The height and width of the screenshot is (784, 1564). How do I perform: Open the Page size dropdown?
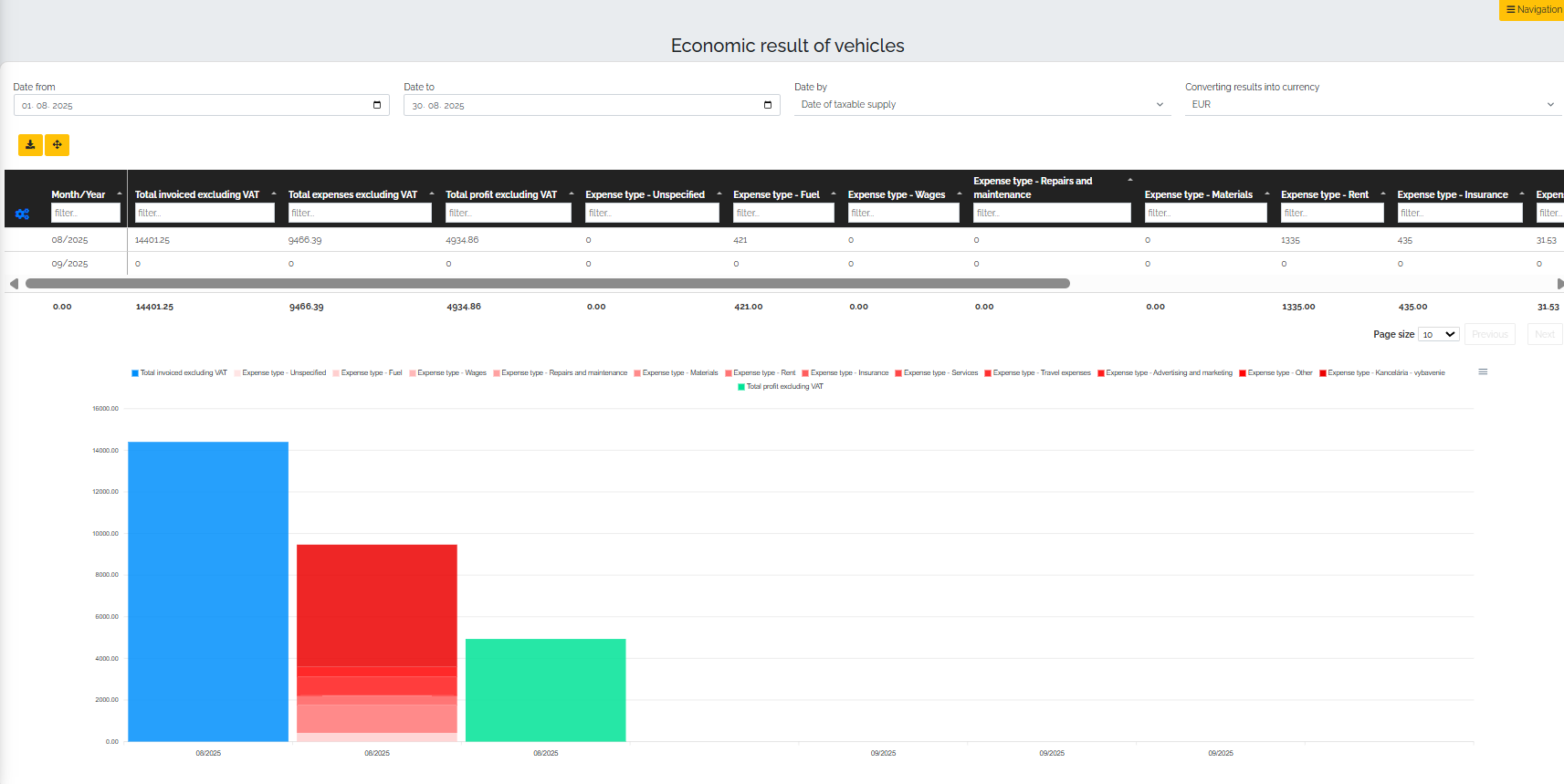(x=1438, y=334)
